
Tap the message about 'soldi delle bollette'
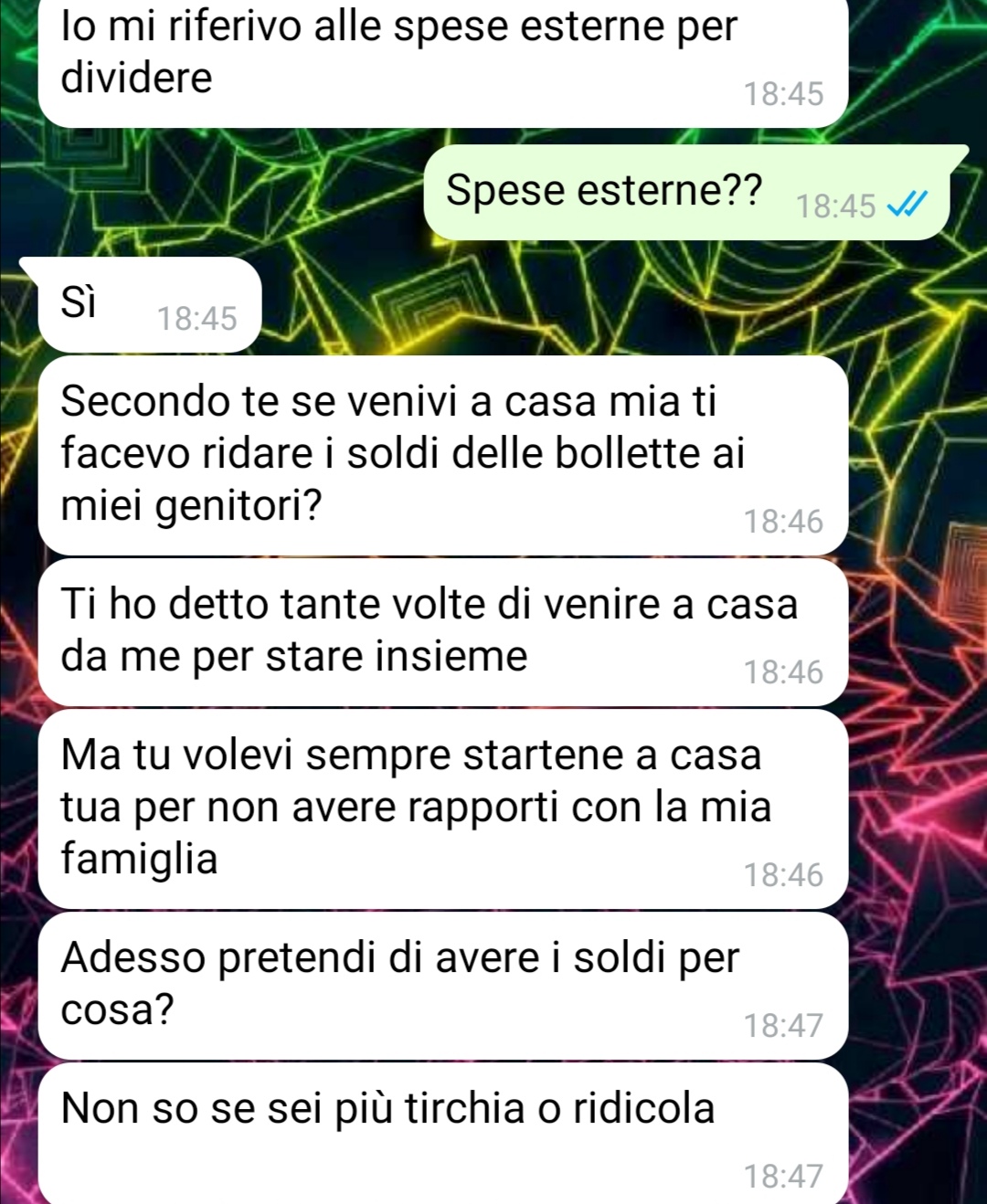point(443,455)
